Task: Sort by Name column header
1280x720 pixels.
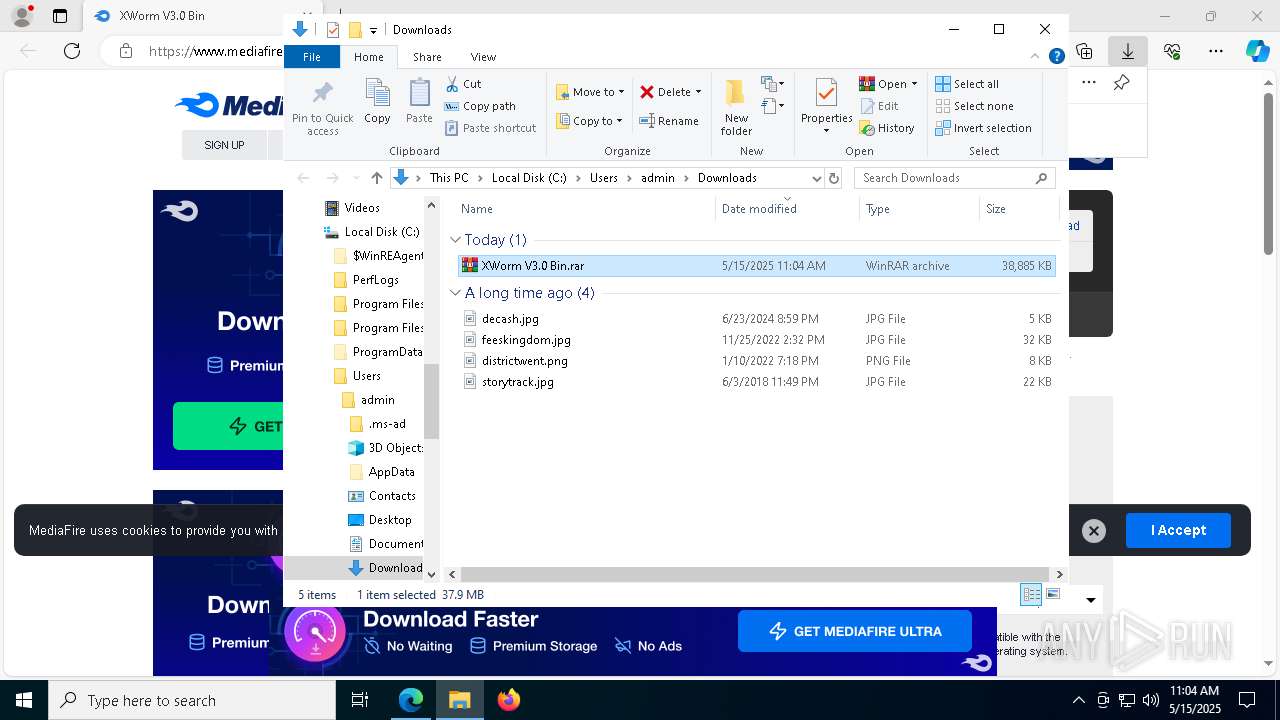Action: click(x=585, y=208)
